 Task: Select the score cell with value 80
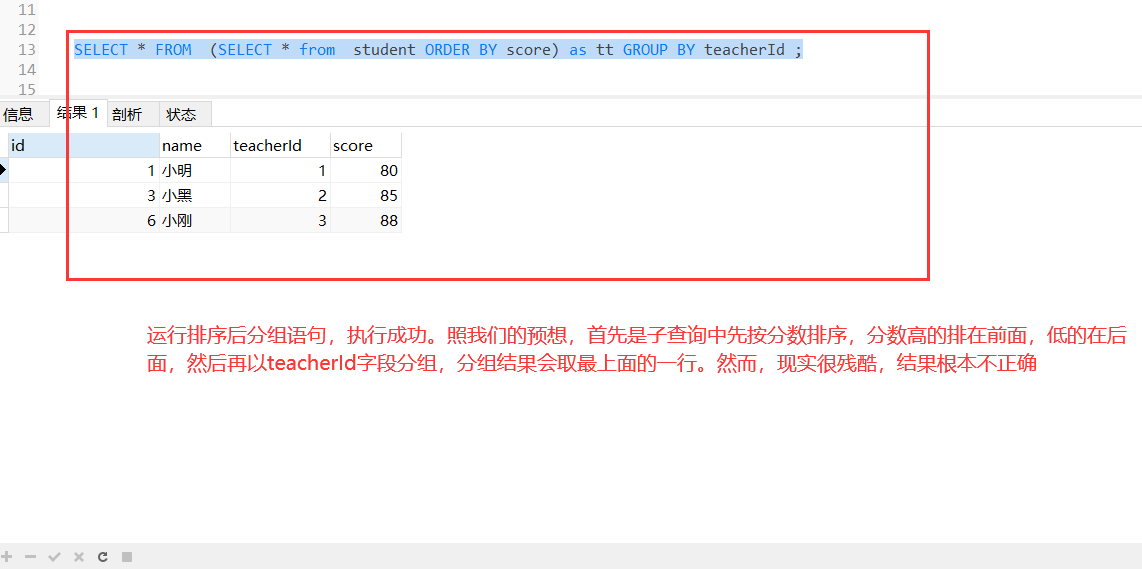click(366, 170)
